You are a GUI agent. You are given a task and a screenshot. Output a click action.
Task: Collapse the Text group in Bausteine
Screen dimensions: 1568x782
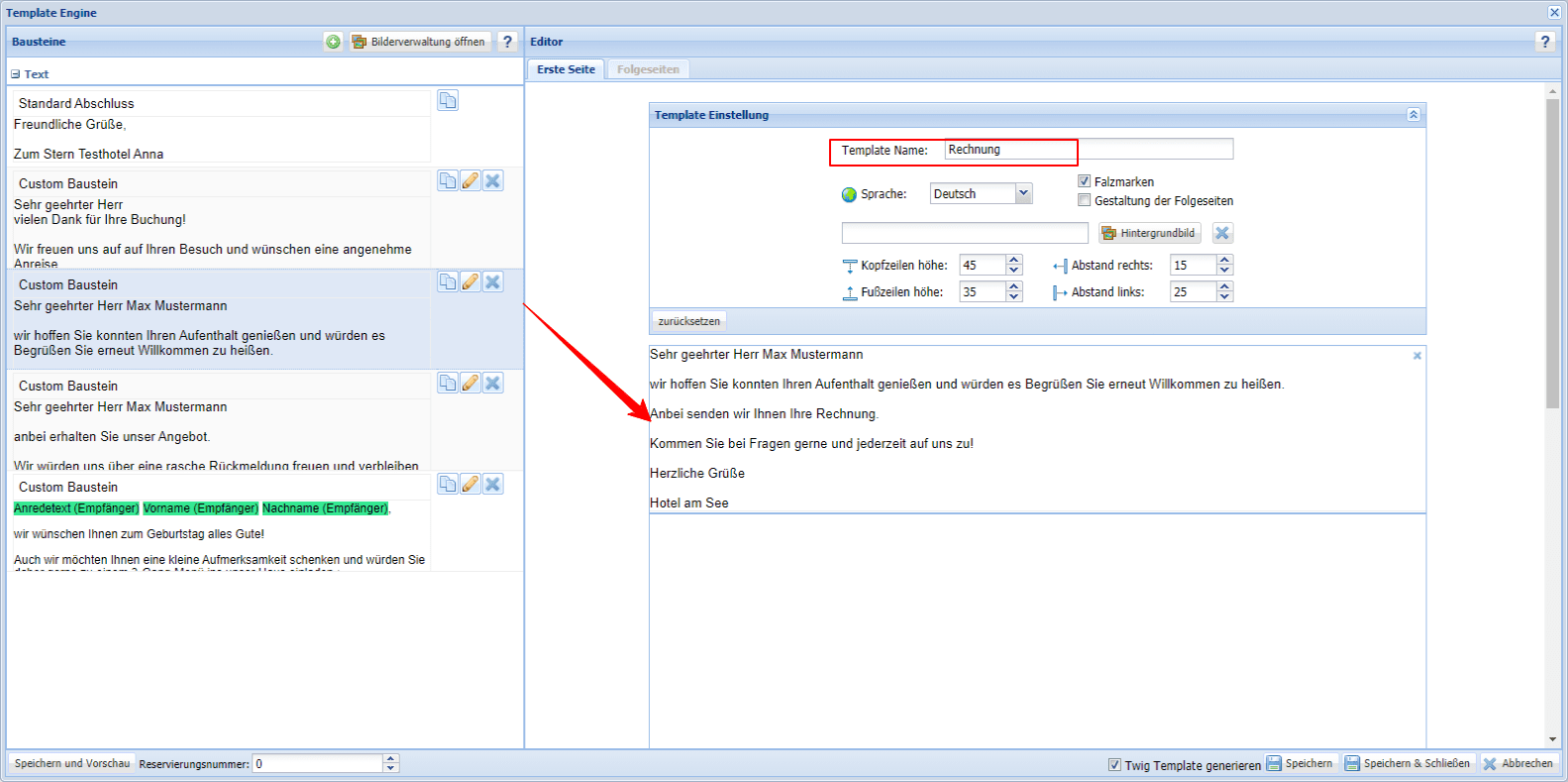click(x=16, y=74)
